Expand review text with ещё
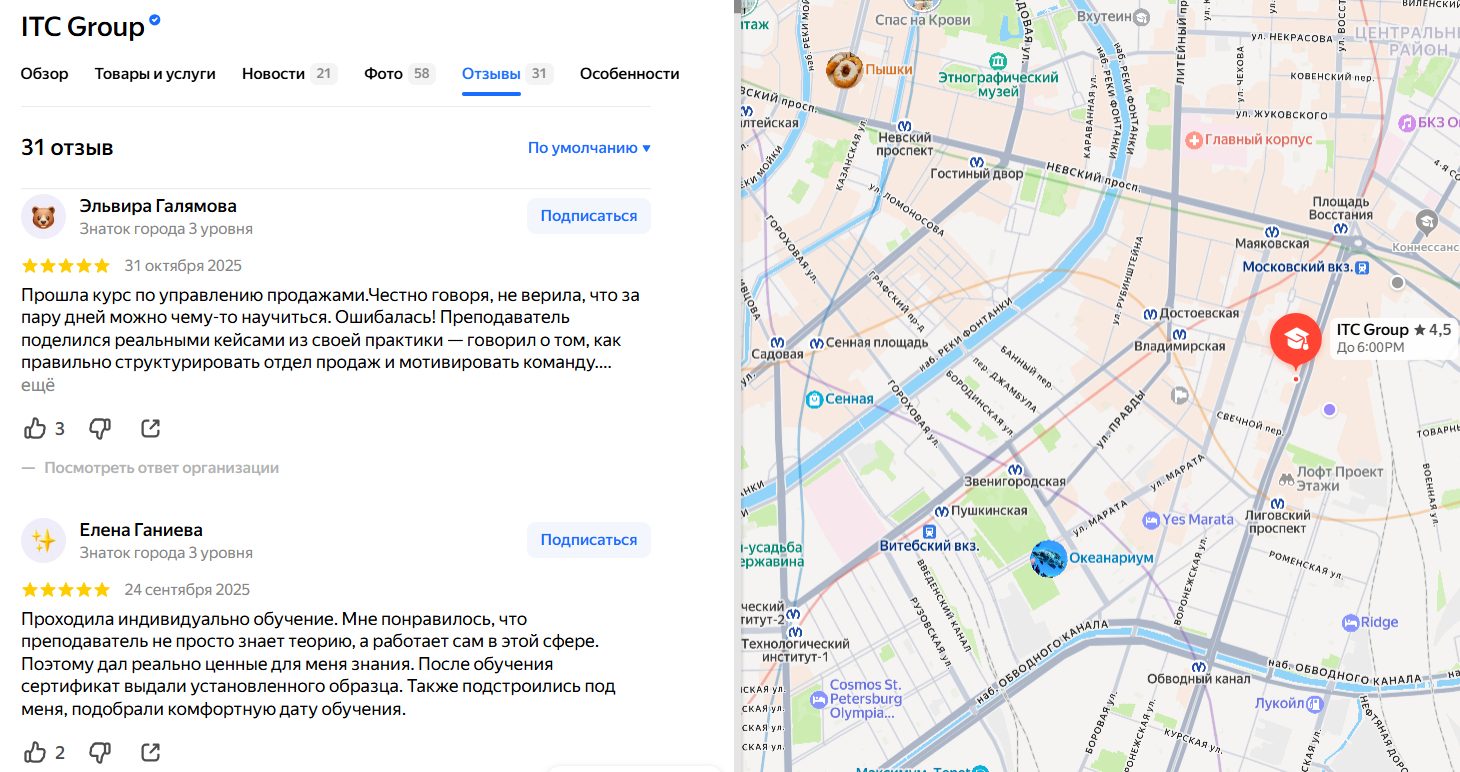The image size is (1460, 772). (38, 385)
